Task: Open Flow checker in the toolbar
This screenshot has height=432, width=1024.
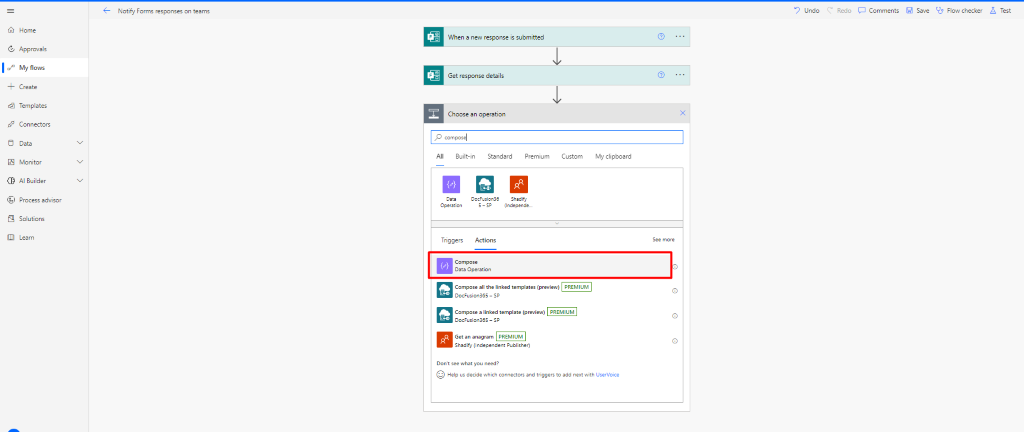Action: (959, 10)
